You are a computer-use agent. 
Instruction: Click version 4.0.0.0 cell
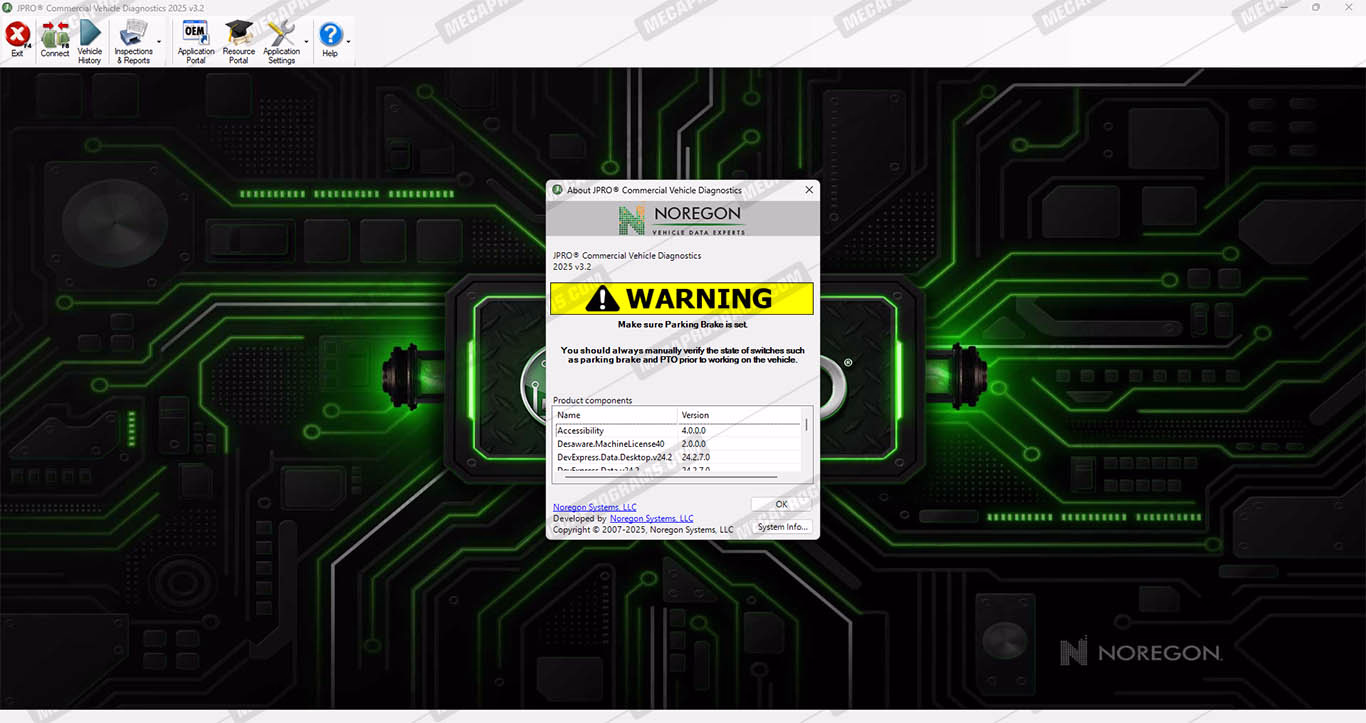pos(693,431)
